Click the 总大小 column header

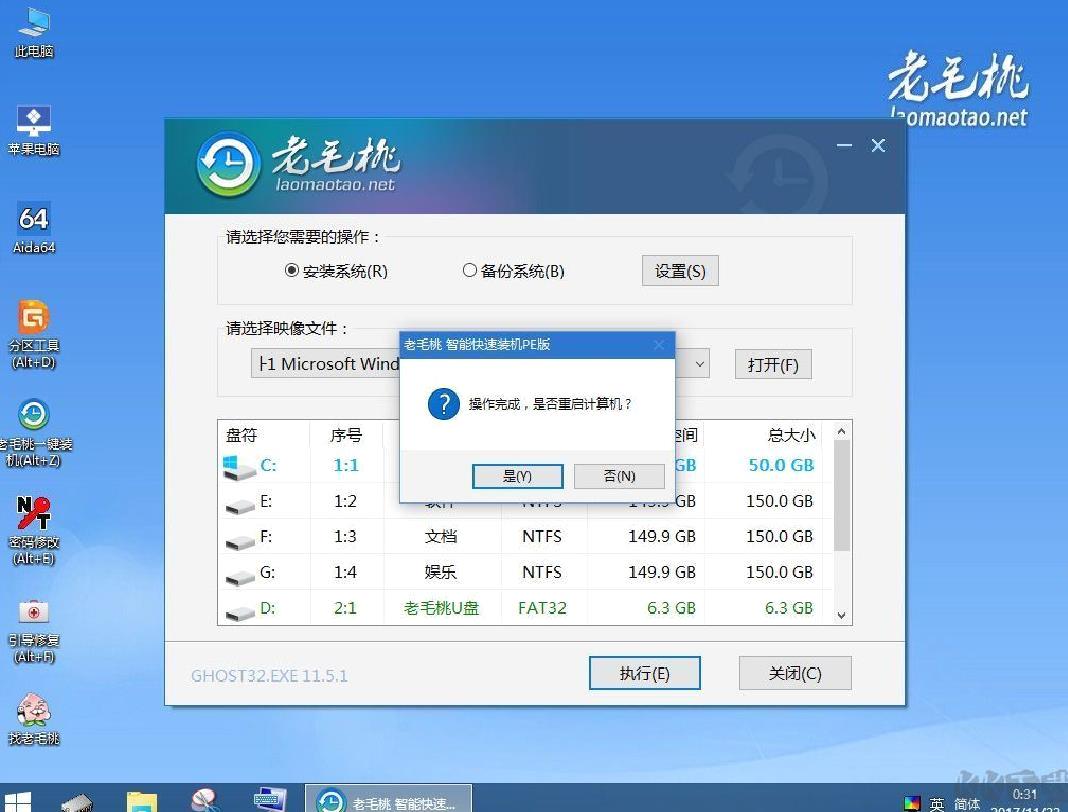click(x=791, y=435)
